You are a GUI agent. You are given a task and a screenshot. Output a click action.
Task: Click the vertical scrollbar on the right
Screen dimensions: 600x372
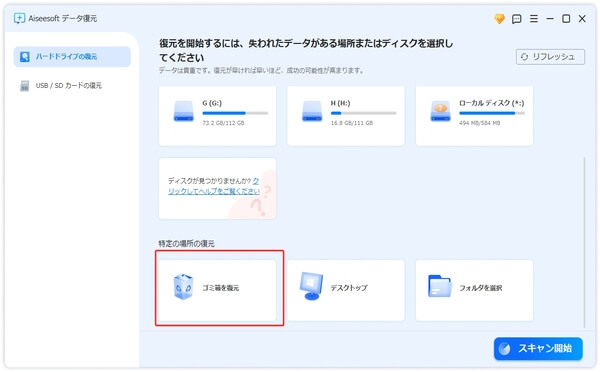[584, 242]
